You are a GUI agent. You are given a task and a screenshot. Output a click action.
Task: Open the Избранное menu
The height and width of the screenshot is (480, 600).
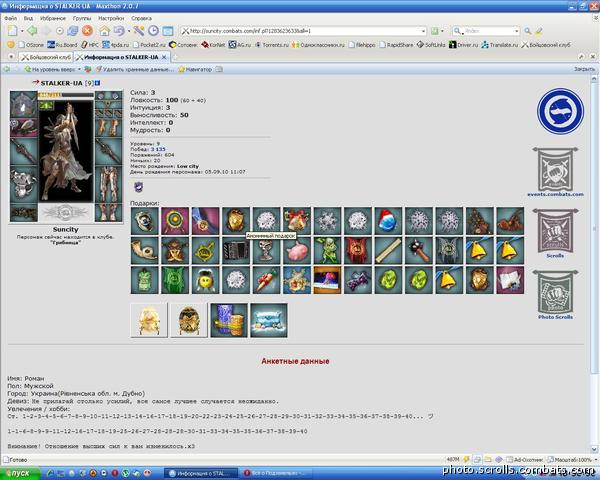(53, 18)
